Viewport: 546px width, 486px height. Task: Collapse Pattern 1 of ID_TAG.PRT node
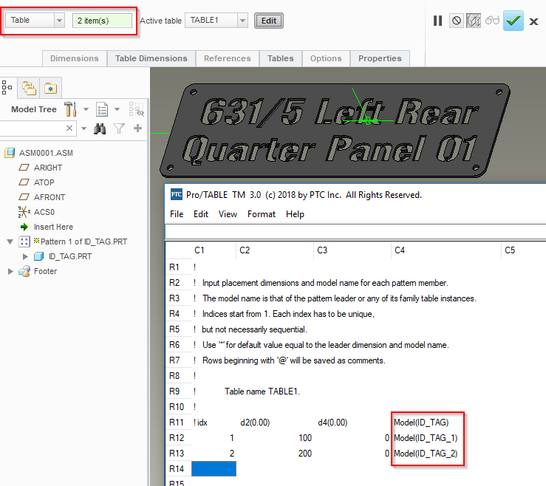(x=10, y=242)
